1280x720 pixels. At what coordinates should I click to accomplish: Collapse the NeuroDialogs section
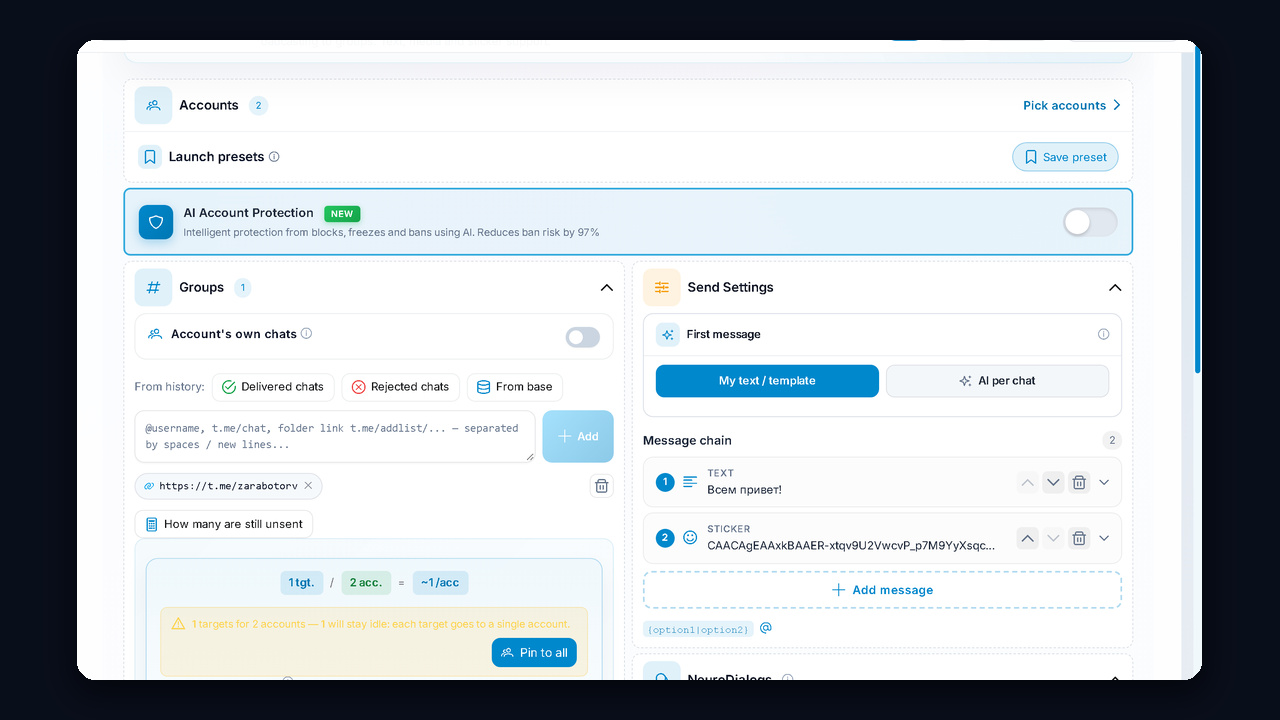click(x=1115, y=678)
